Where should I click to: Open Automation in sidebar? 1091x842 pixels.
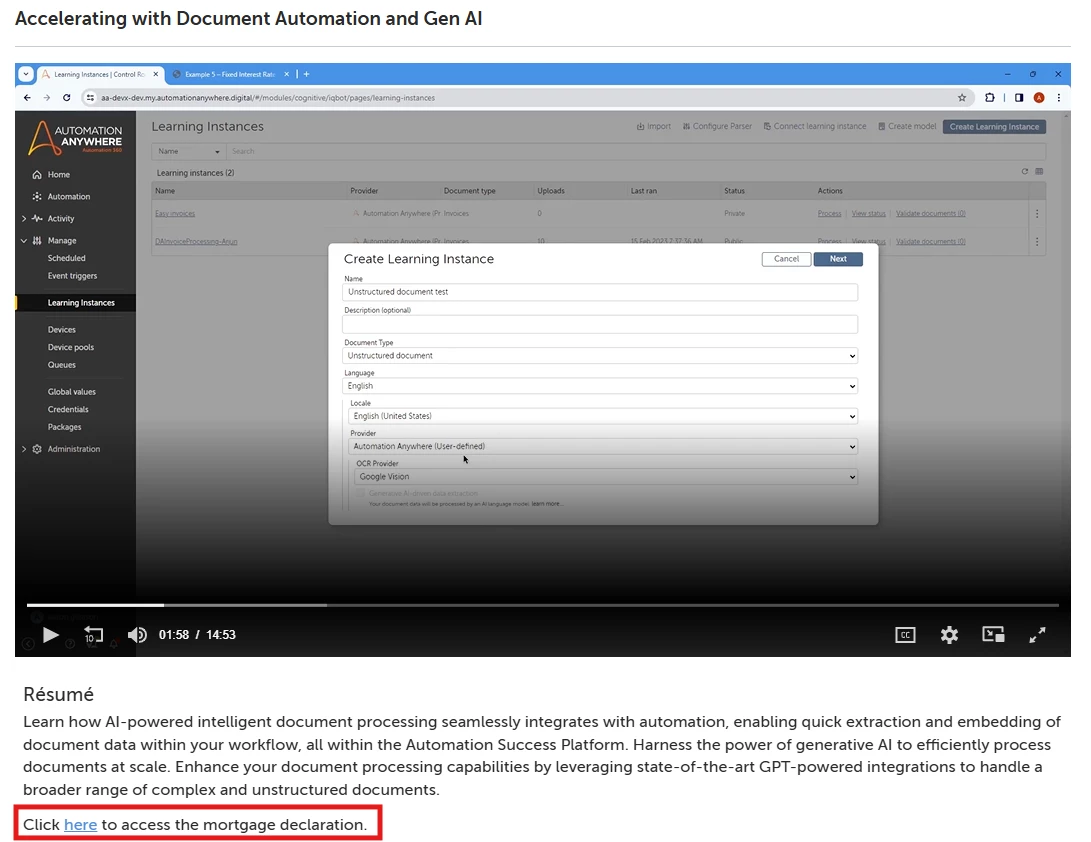[x=68, y=197]
